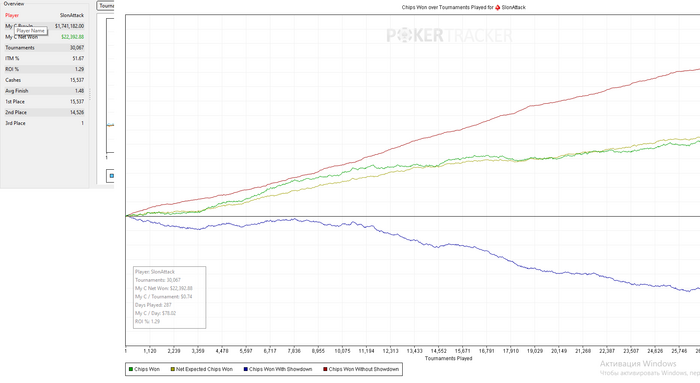Click My C Net Won line in the graph info box

(164, 288)
